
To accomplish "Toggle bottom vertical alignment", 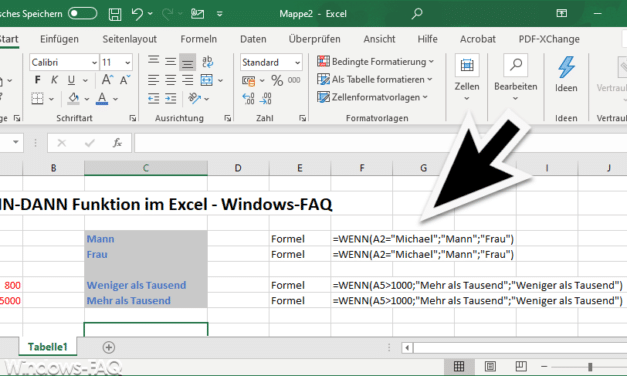I will click(188, 62).
